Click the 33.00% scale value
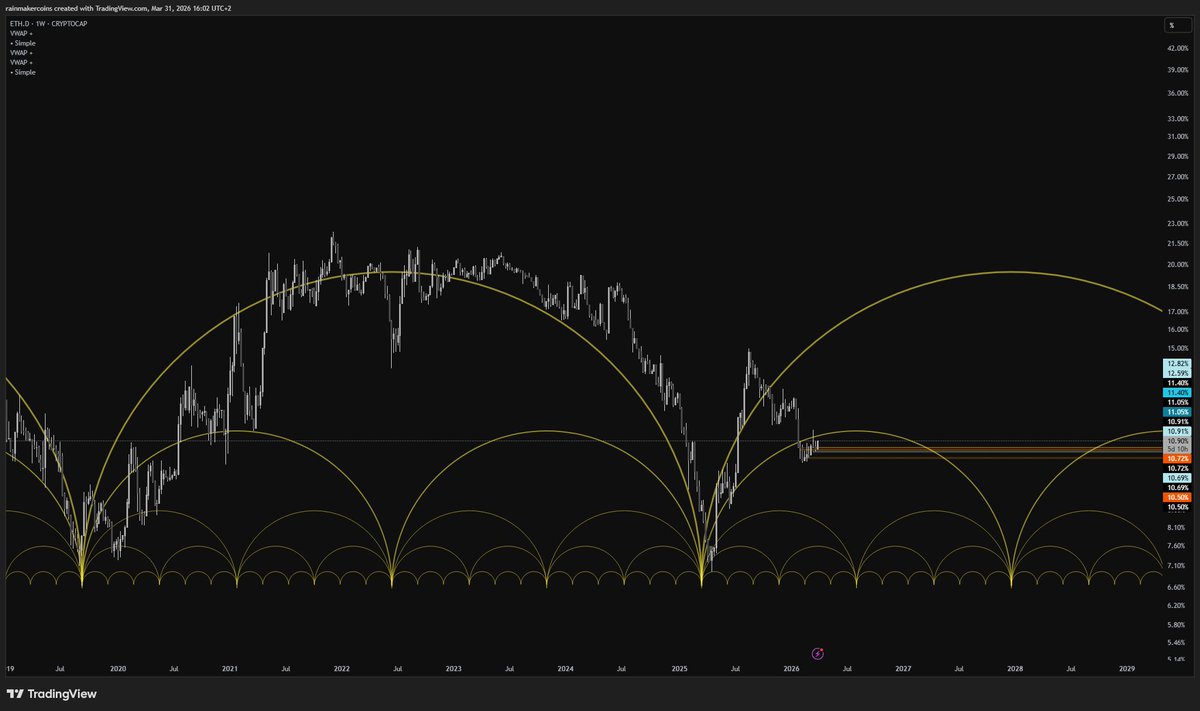1200x711 pixels. pyautogui.click(x=1177, y=119)
